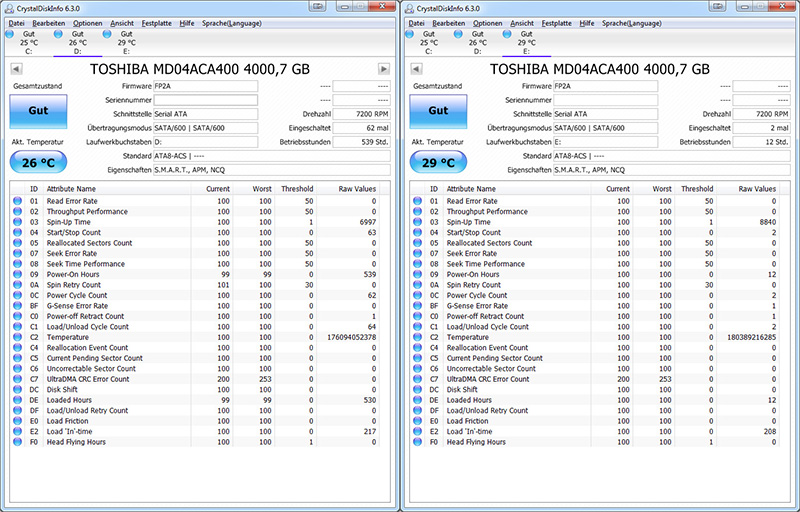Viewport: 800px width, 512px height.
Task: Select drive C: tab in left window
Action: click(28, 42)
